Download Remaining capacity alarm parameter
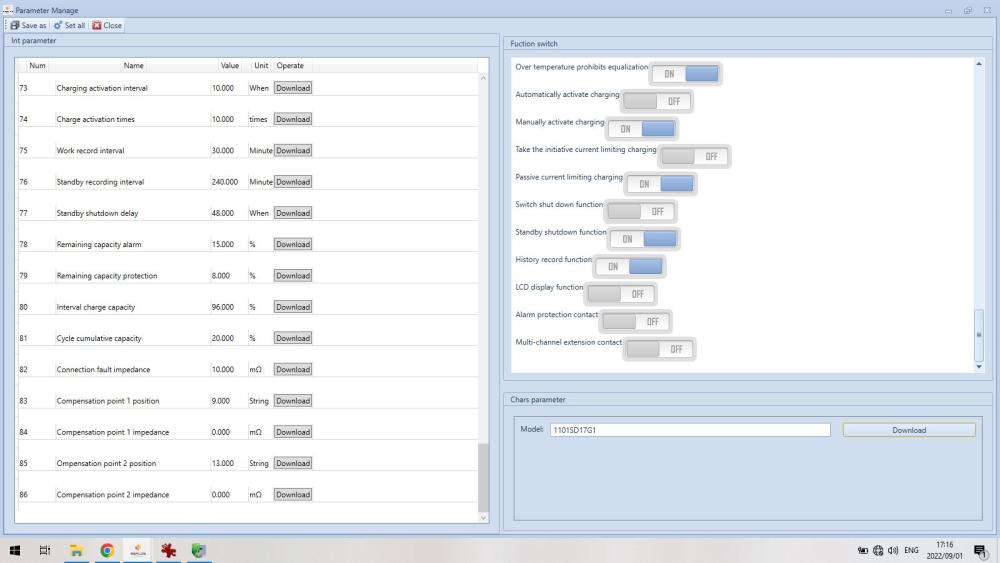The width and height of the screenshot is (1000, 563). pyautogui.click(x=293, y=244)
